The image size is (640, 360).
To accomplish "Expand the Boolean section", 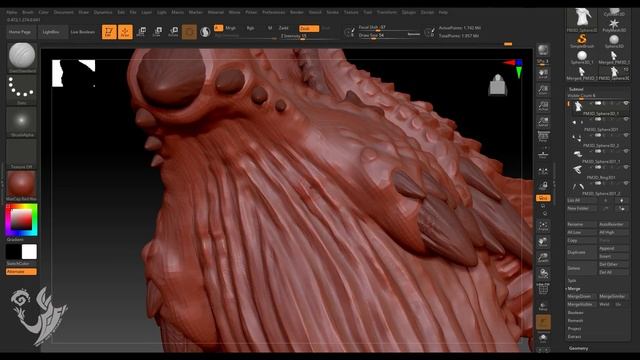I will point(576,313).
